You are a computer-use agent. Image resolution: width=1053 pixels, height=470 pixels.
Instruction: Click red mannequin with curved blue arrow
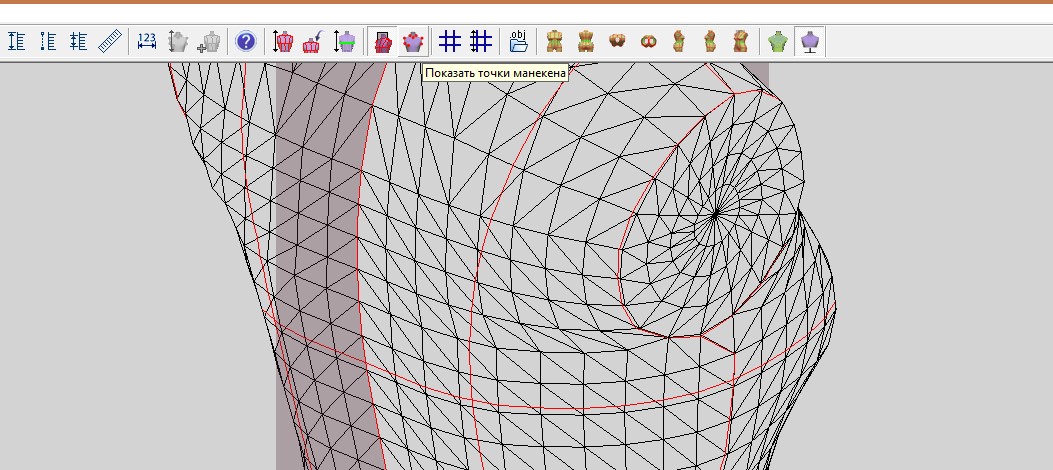314,42
